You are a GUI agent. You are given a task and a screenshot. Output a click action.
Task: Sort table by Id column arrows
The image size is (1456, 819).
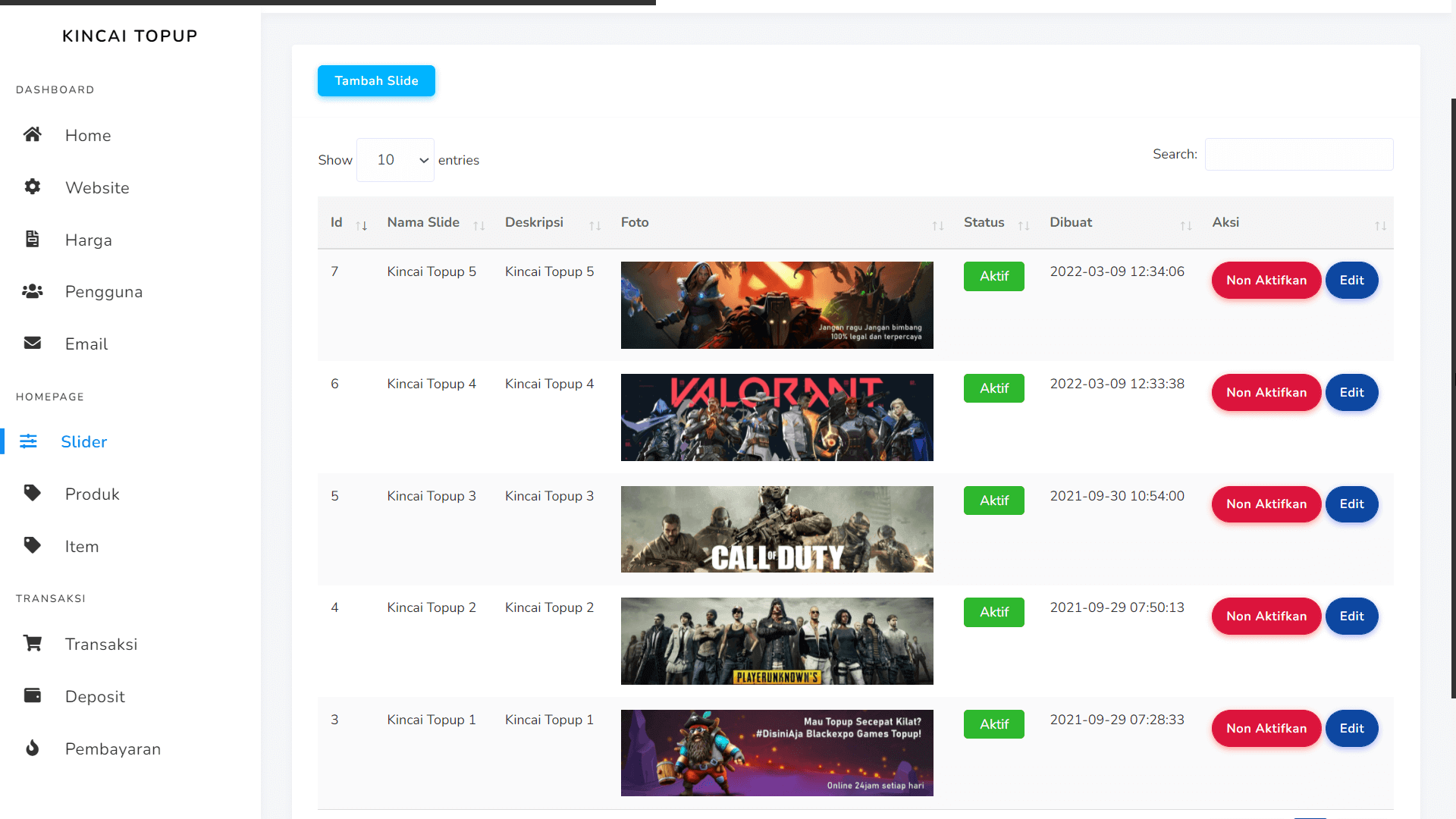362,225
